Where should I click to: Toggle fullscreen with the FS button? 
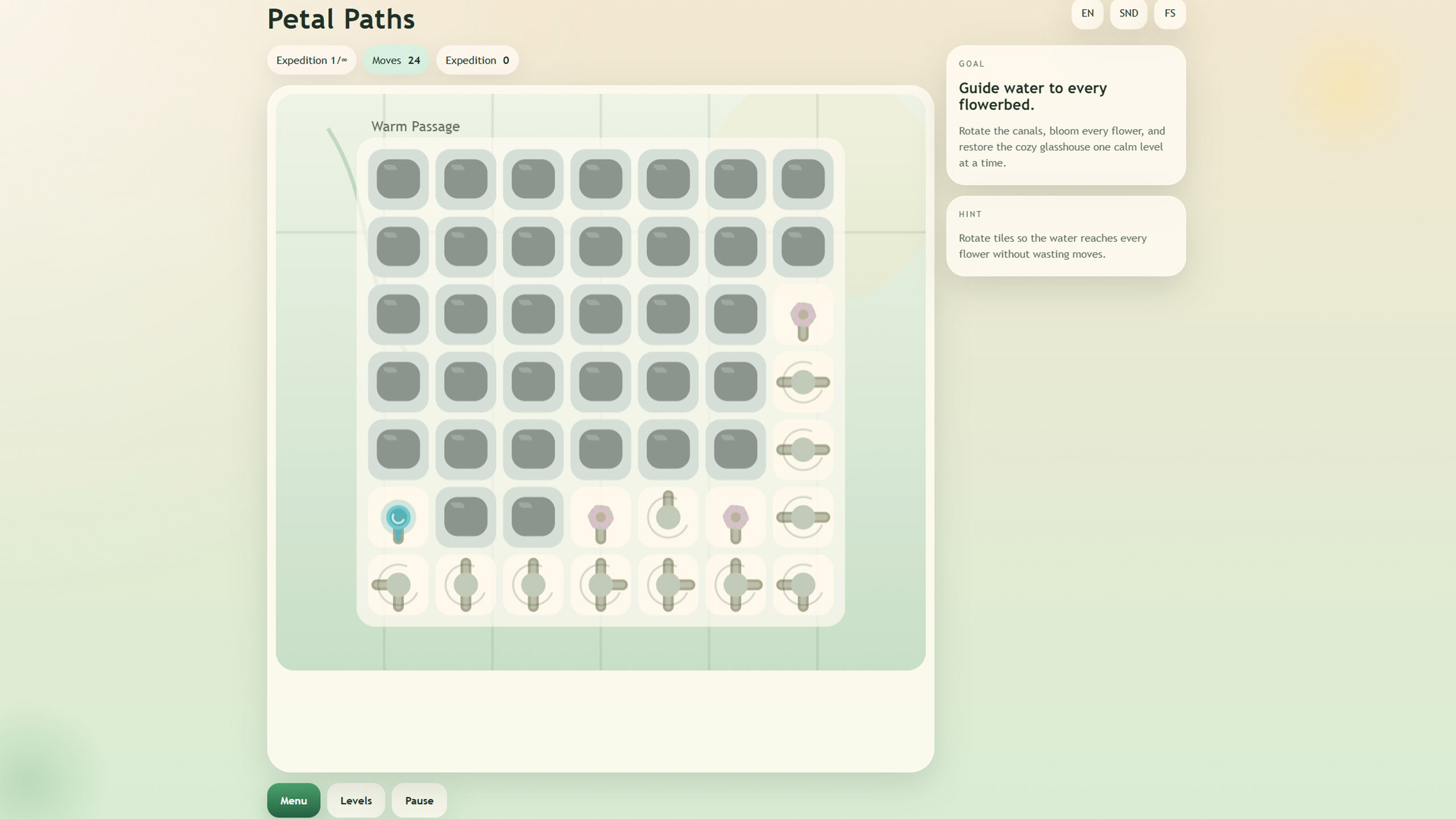tap(1170, 13)
